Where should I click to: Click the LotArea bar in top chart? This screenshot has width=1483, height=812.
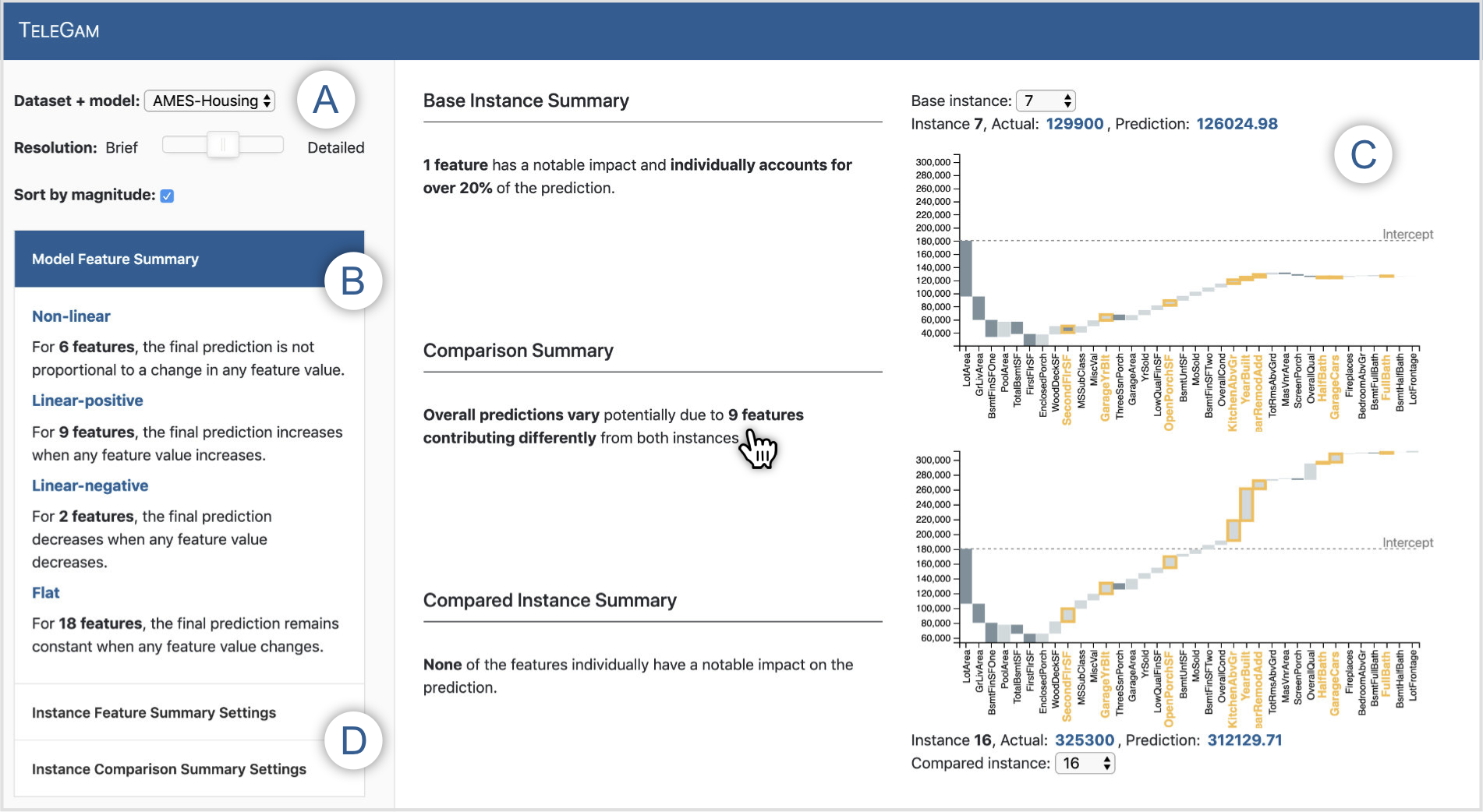tap(965, 268)
